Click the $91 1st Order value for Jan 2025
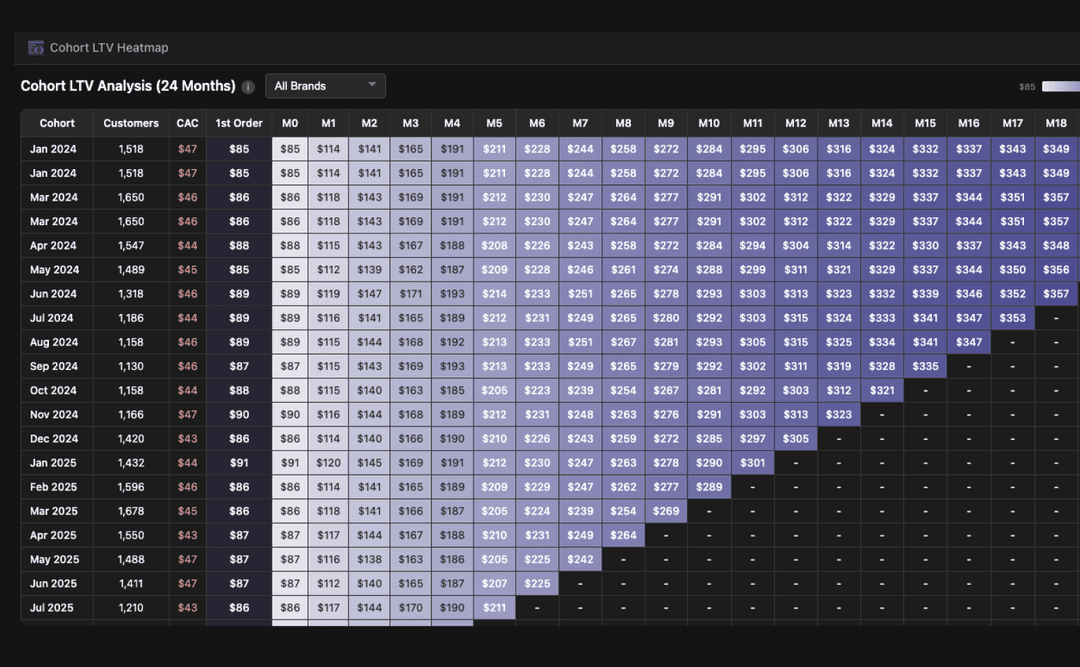The width and height of the screenshot is (1080, 667). pos(238,462)
